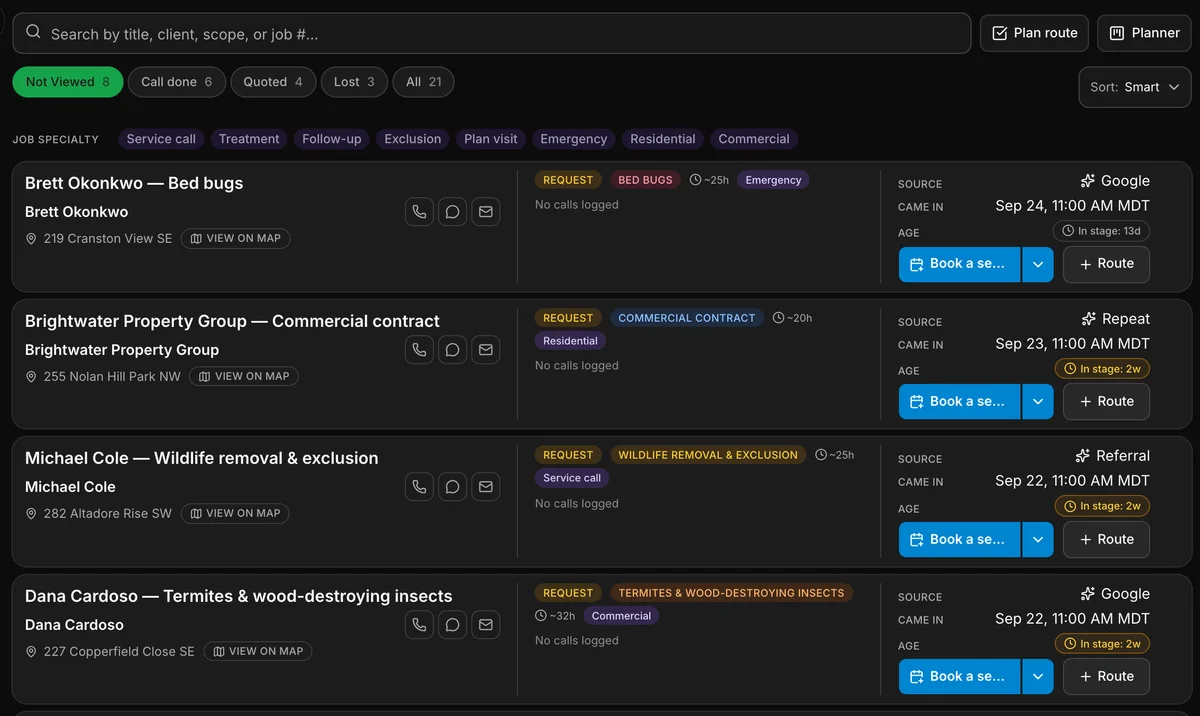Add Michael Cole job to Route
The image size is (1200, 716).
[x=1105, y=539]
